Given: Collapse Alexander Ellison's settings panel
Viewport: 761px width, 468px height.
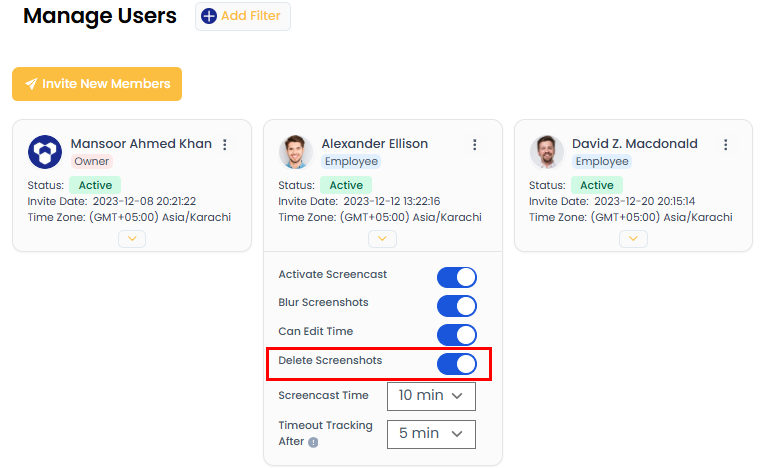Looking at the screenshot, I should [x=382, y=239].
